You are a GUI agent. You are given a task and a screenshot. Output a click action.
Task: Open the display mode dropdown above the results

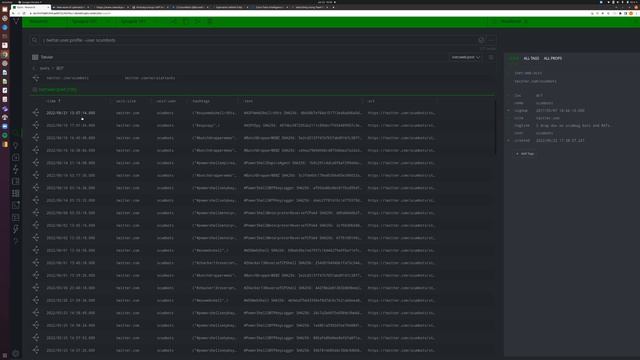pos(465,57)
